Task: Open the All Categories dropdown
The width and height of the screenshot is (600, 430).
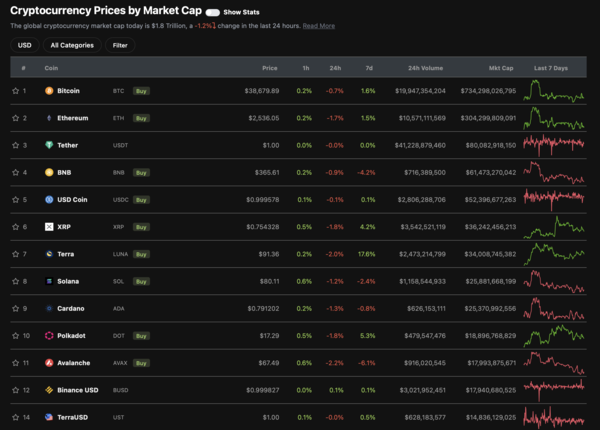Action: (72, 45)
